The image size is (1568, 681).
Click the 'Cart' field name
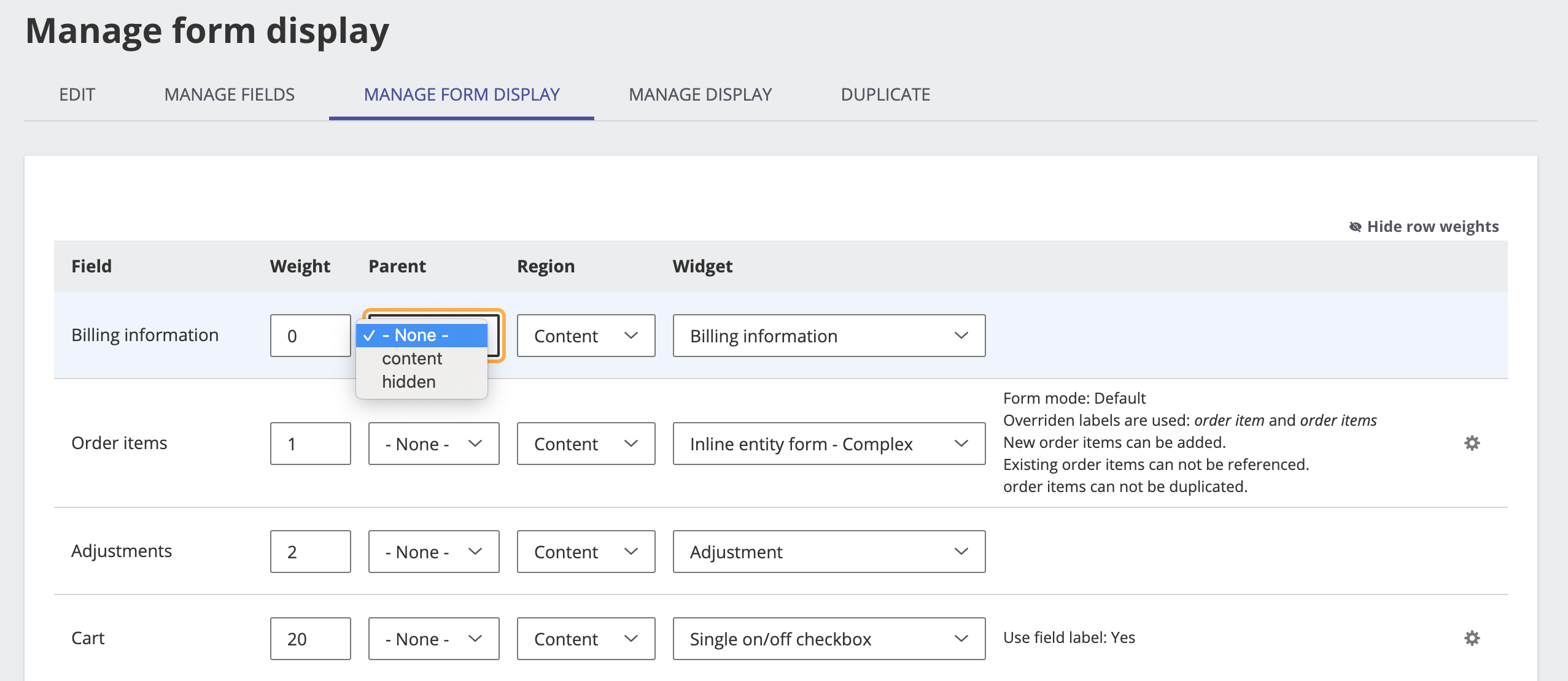[x=88, y=638]
